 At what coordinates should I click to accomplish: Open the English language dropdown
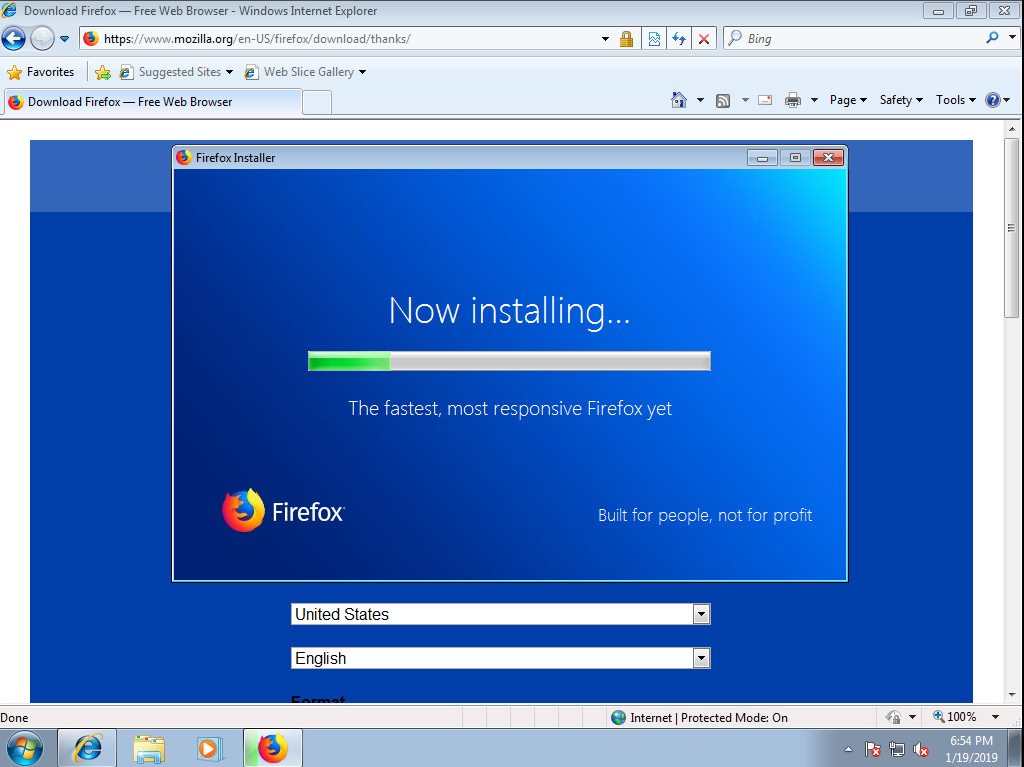(500, 658)
